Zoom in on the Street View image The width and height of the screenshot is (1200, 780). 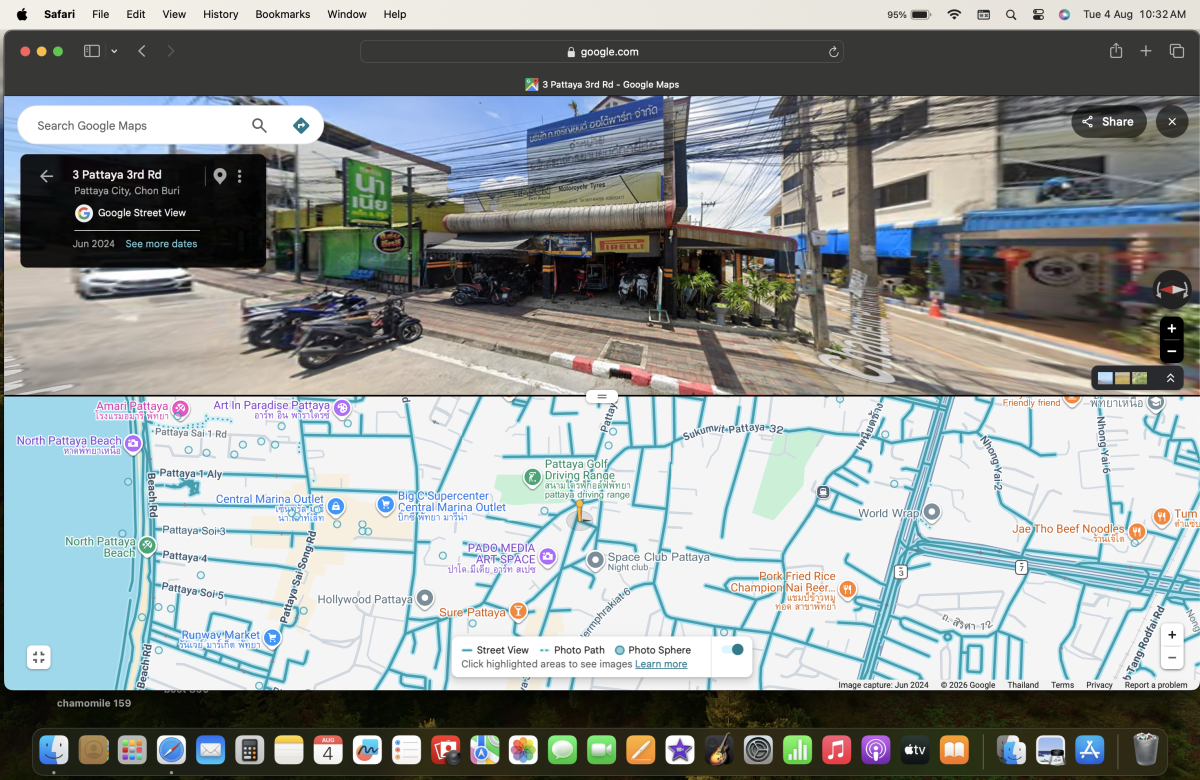[x=1171, y=329]
